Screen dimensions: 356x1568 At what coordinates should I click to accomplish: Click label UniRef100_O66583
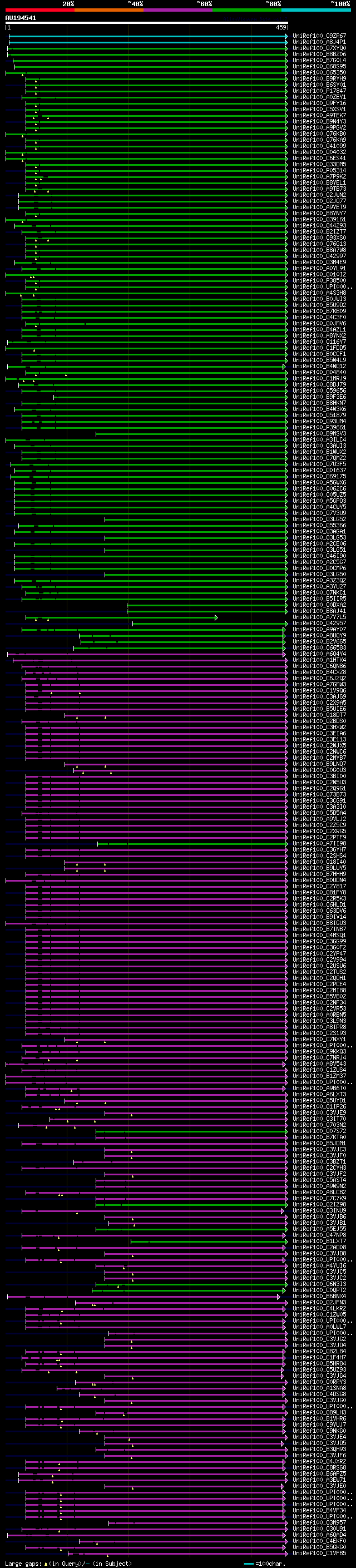point(319,647)
